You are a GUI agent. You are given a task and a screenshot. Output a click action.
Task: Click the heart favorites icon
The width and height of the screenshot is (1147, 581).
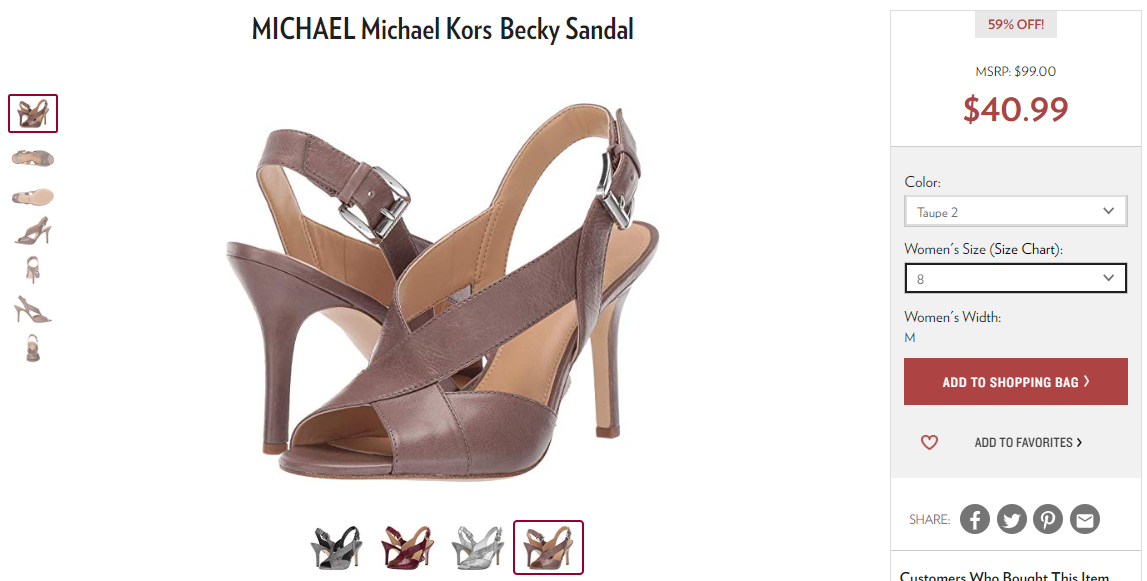click(x=929, y=442)
